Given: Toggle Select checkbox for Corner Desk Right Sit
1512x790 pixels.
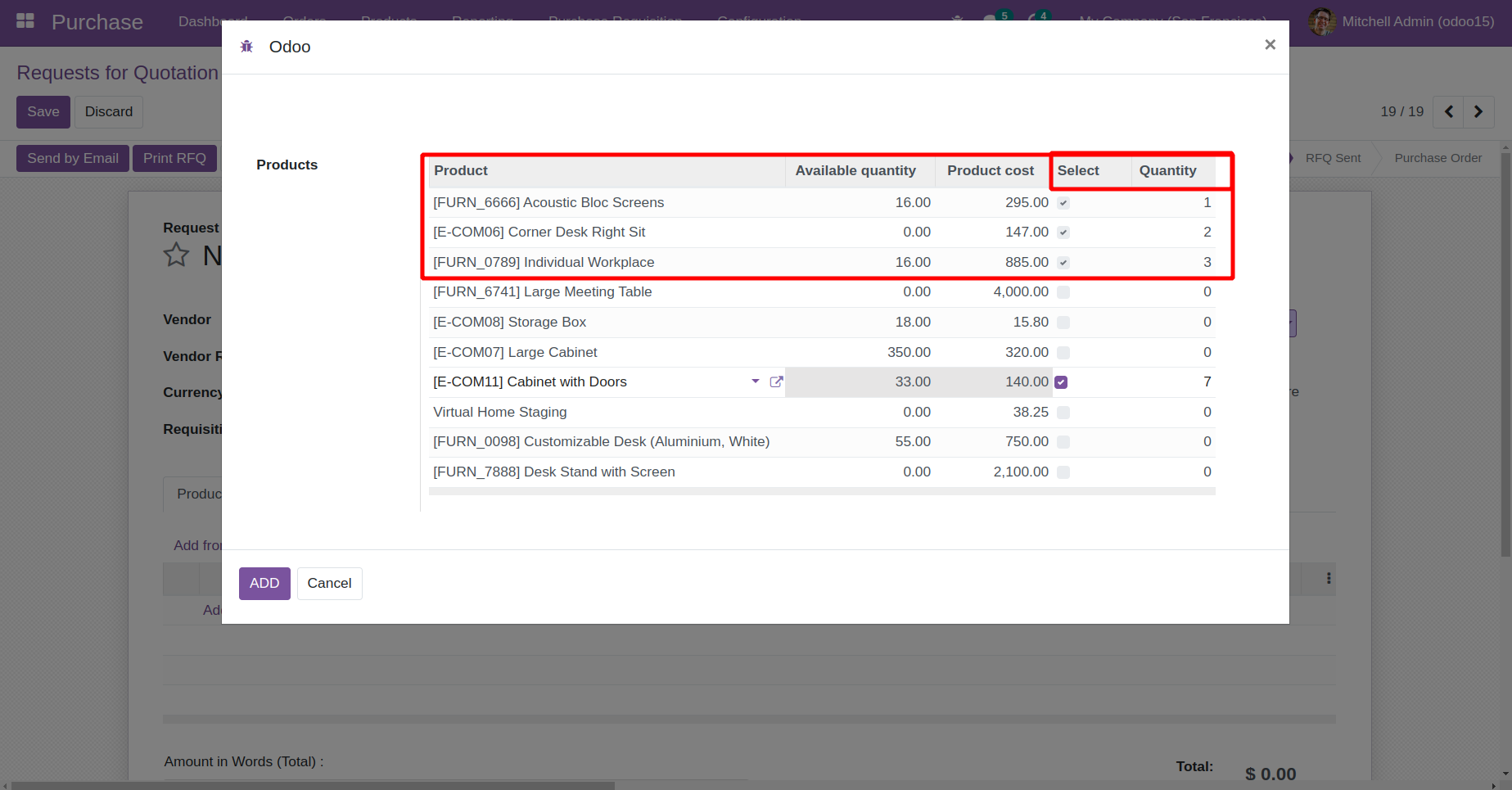Looking at the screenshot, I should click(1063, 232).
